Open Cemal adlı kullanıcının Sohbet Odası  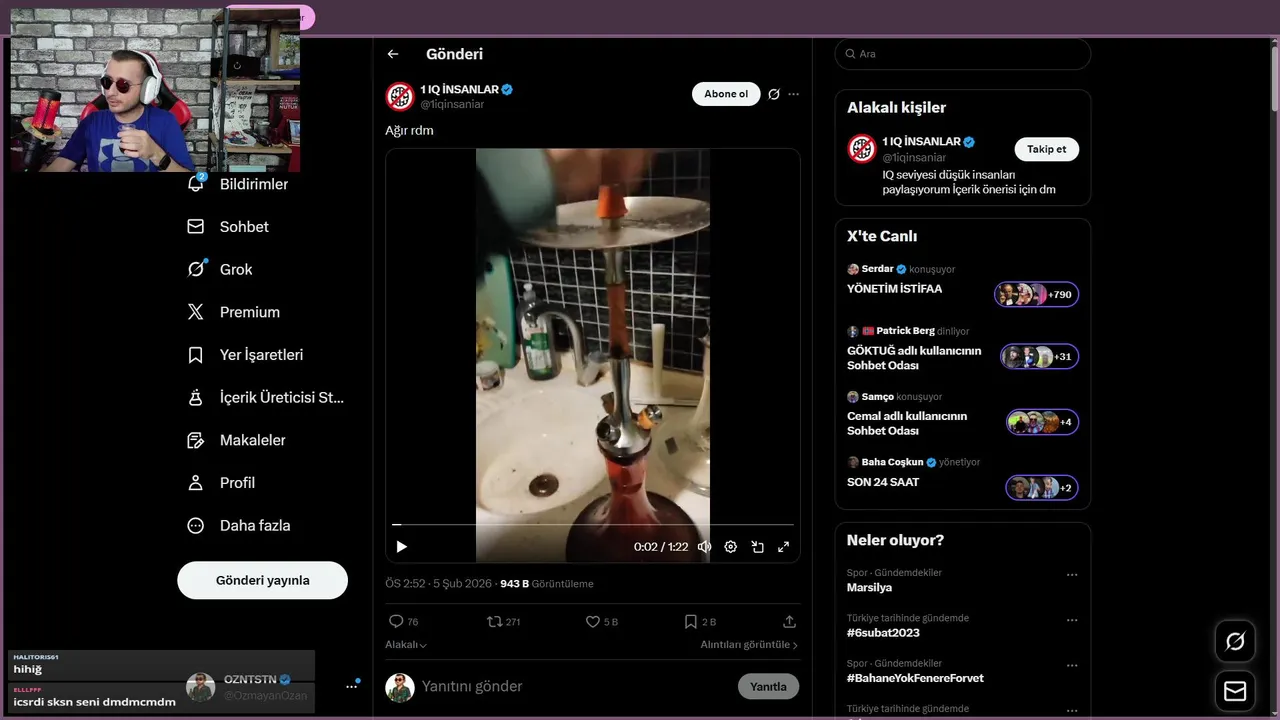pyautogui.click(x=907, y=423)
